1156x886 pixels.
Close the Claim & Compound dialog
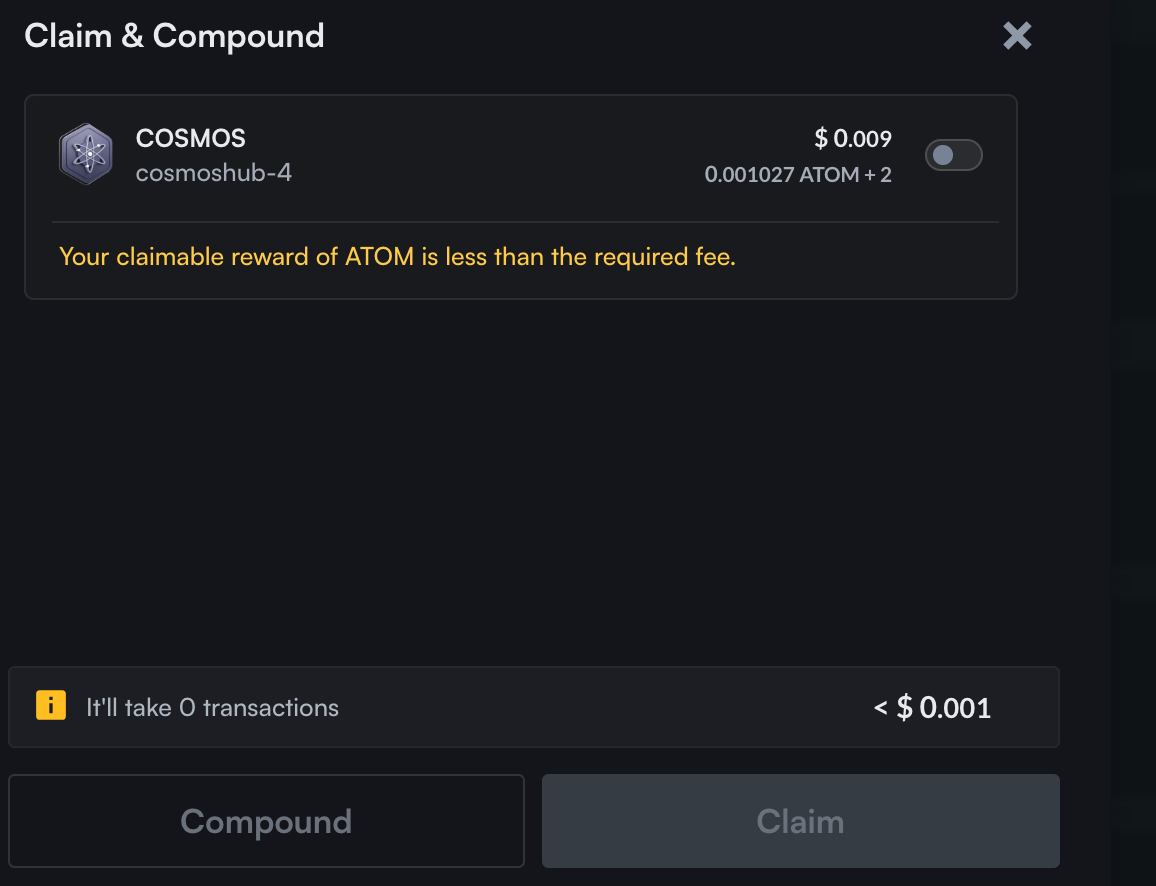click(x=1017, y=37)
